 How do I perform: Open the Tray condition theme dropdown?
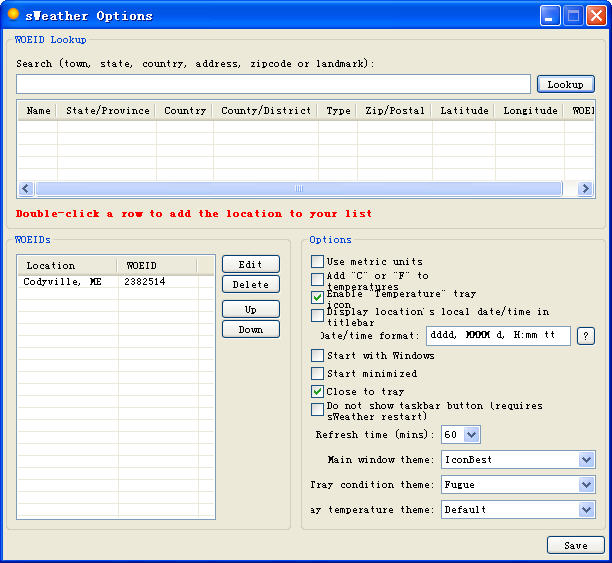click(x=586, y=485)
